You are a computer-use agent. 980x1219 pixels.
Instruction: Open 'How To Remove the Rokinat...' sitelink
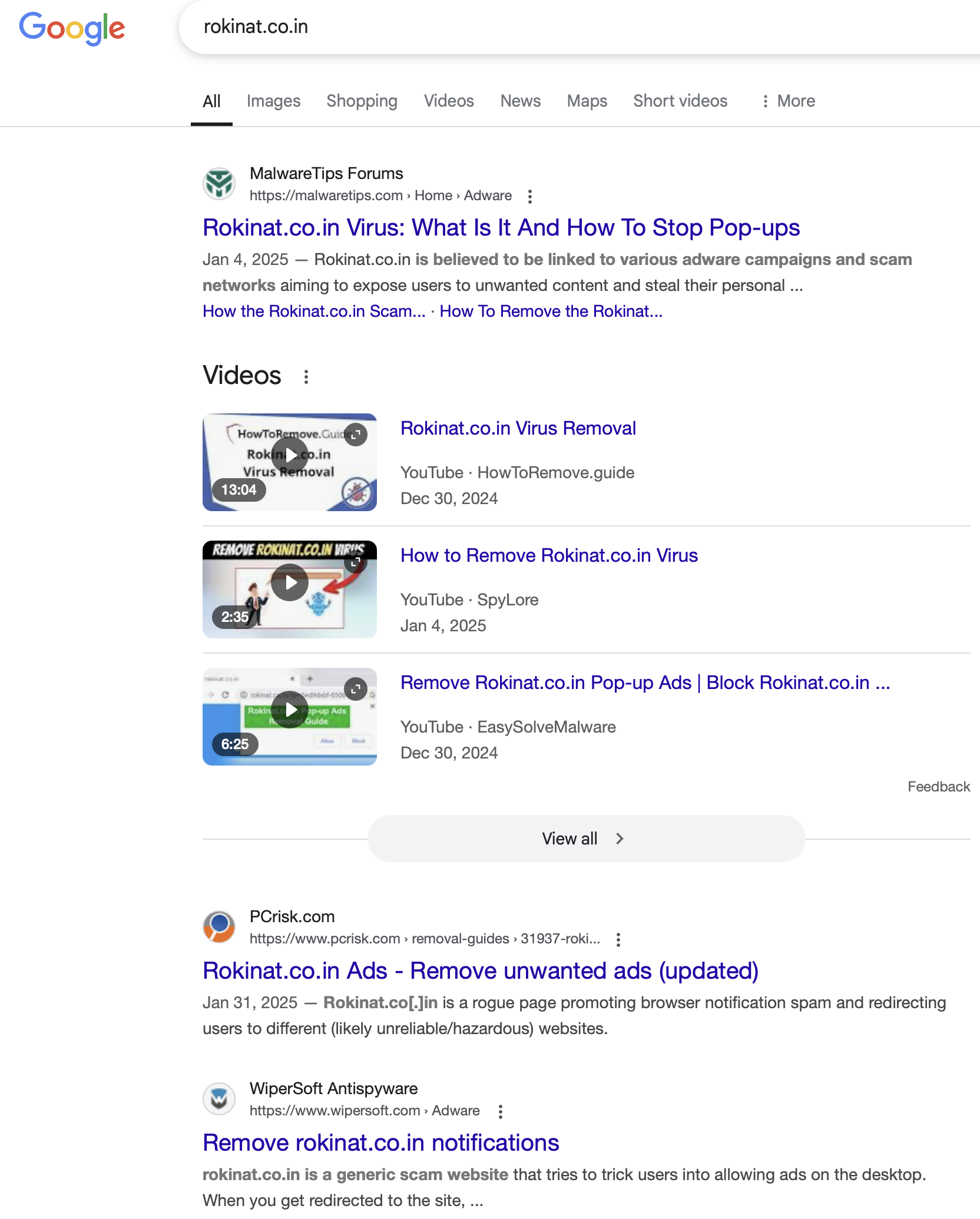pyautogui.click(x=551, y=311)
